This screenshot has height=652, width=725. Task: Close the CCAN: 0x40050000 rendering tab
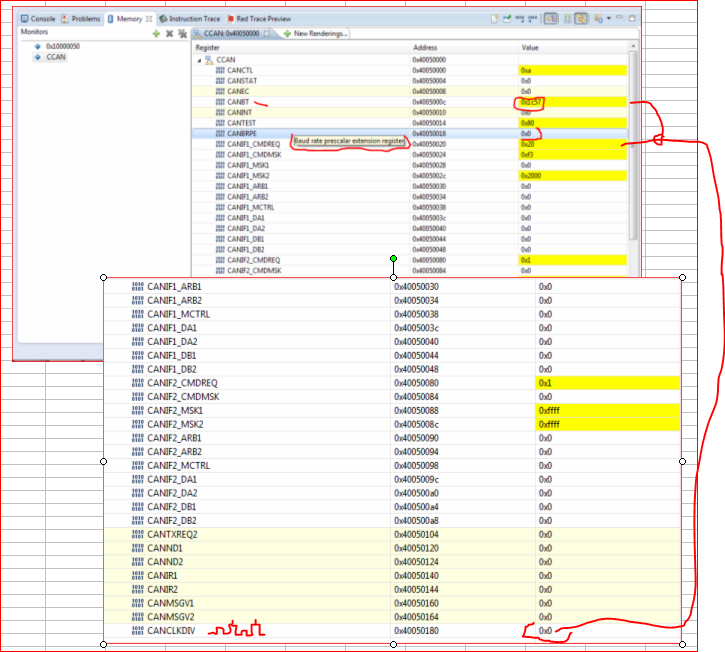tap(267, 34)
